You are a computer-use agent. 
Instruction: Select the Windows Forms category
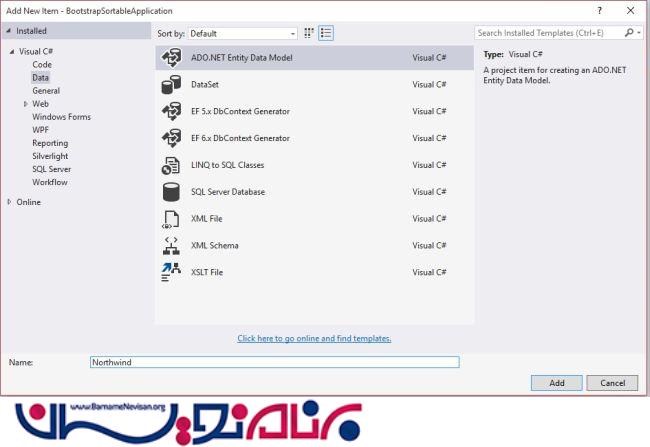coord(61,117)
